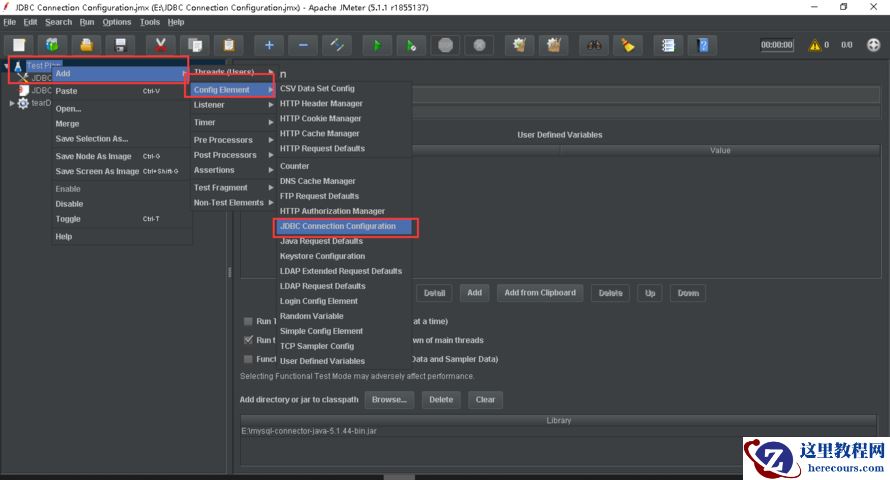Viewport: 890px width, 480px height.
Task: Expand the tearDown node in the tree
Action: tap(12, 103)
